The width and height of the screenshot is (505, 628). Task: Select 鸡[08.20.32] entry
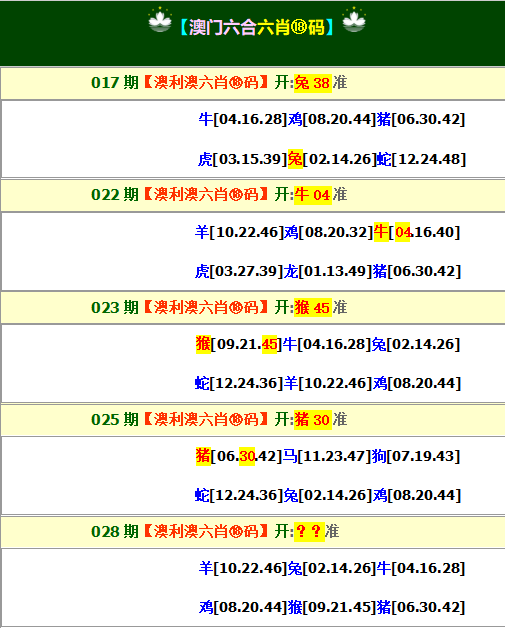(329, 232)
